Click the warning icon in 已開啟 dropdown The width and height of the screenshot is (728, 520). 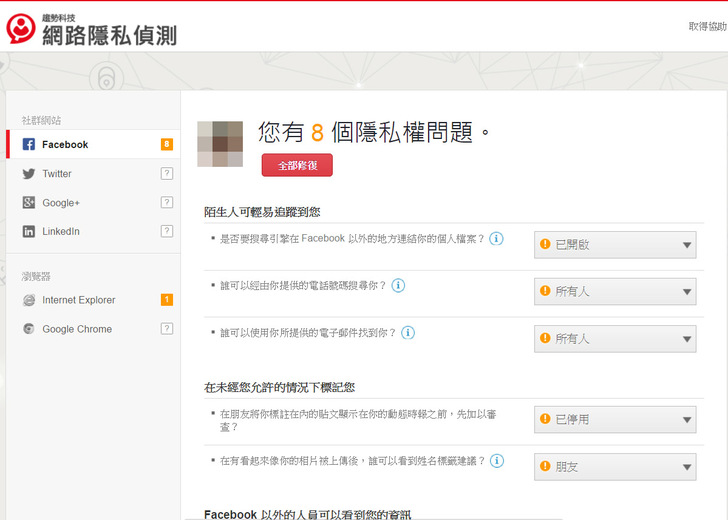click(x=545, y=244)
